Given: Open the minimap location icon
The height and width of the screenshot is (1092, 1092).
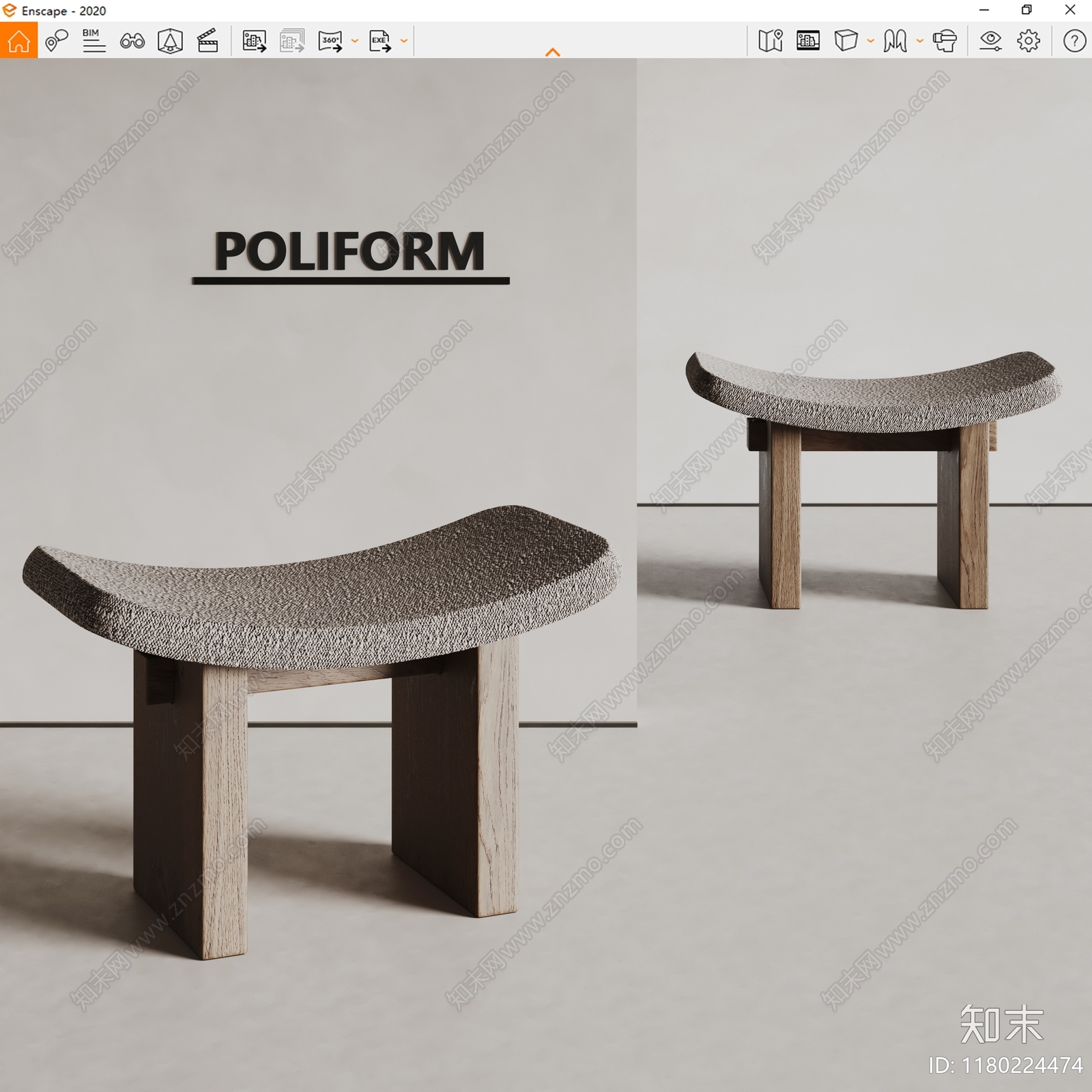Looking at the screenshot, I should point(771,41).
